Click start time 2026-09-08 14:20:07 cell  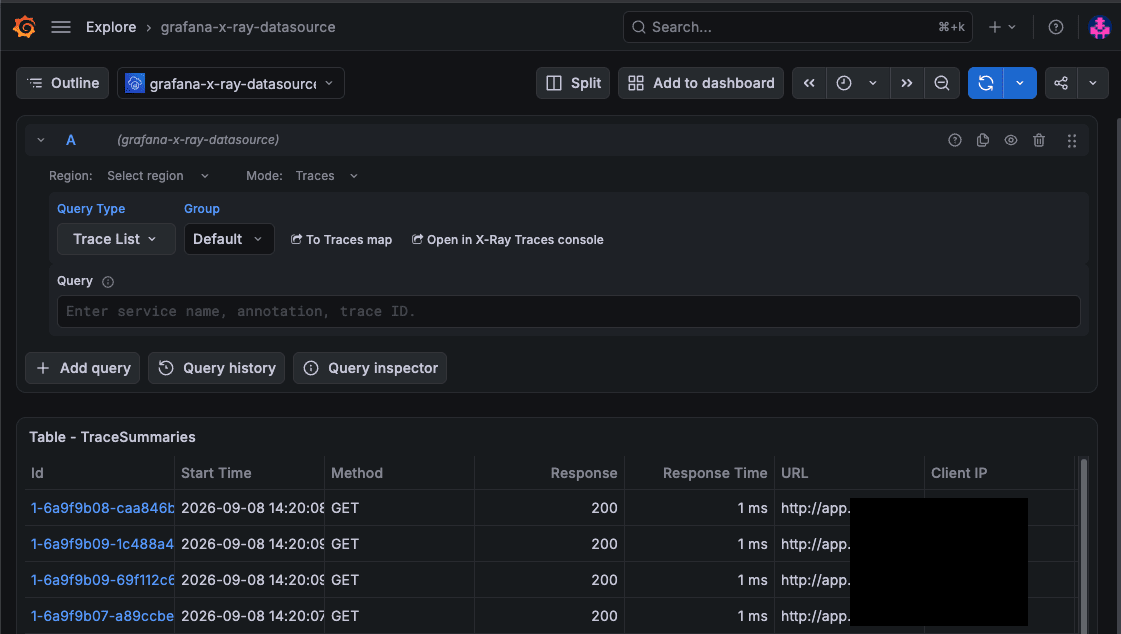252,616
